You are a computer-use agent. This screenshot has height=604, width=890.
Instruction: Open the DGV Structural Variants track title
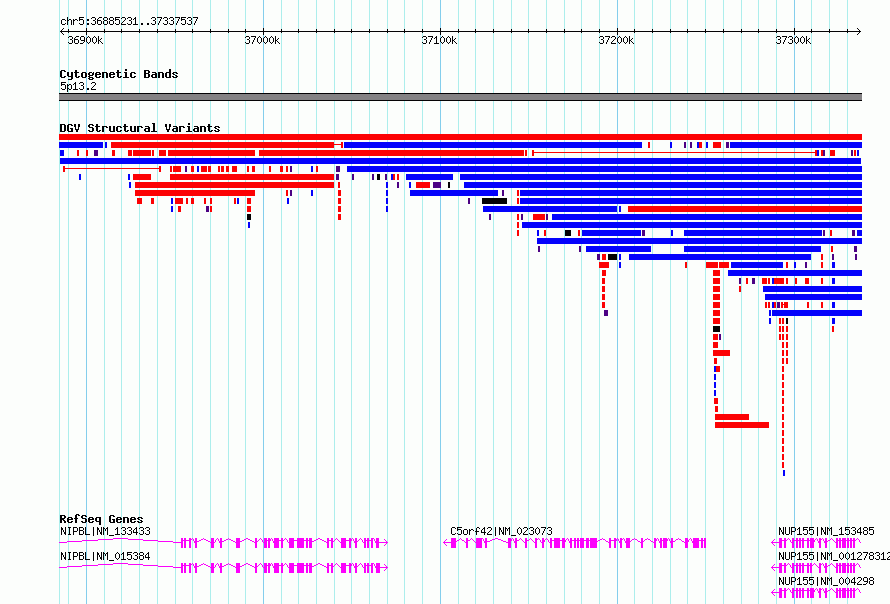click(140, 128)
